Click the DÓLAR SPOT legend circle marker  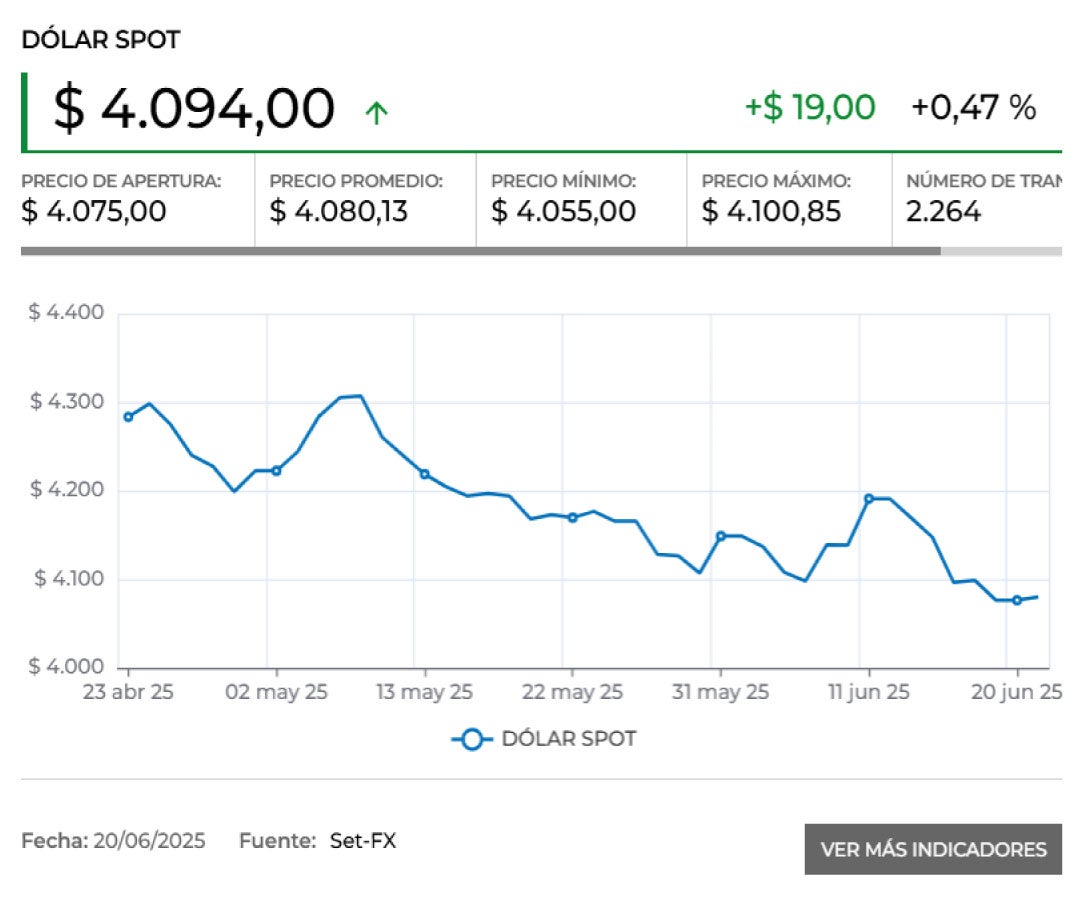pyautogui.click(x=472, y=740)
